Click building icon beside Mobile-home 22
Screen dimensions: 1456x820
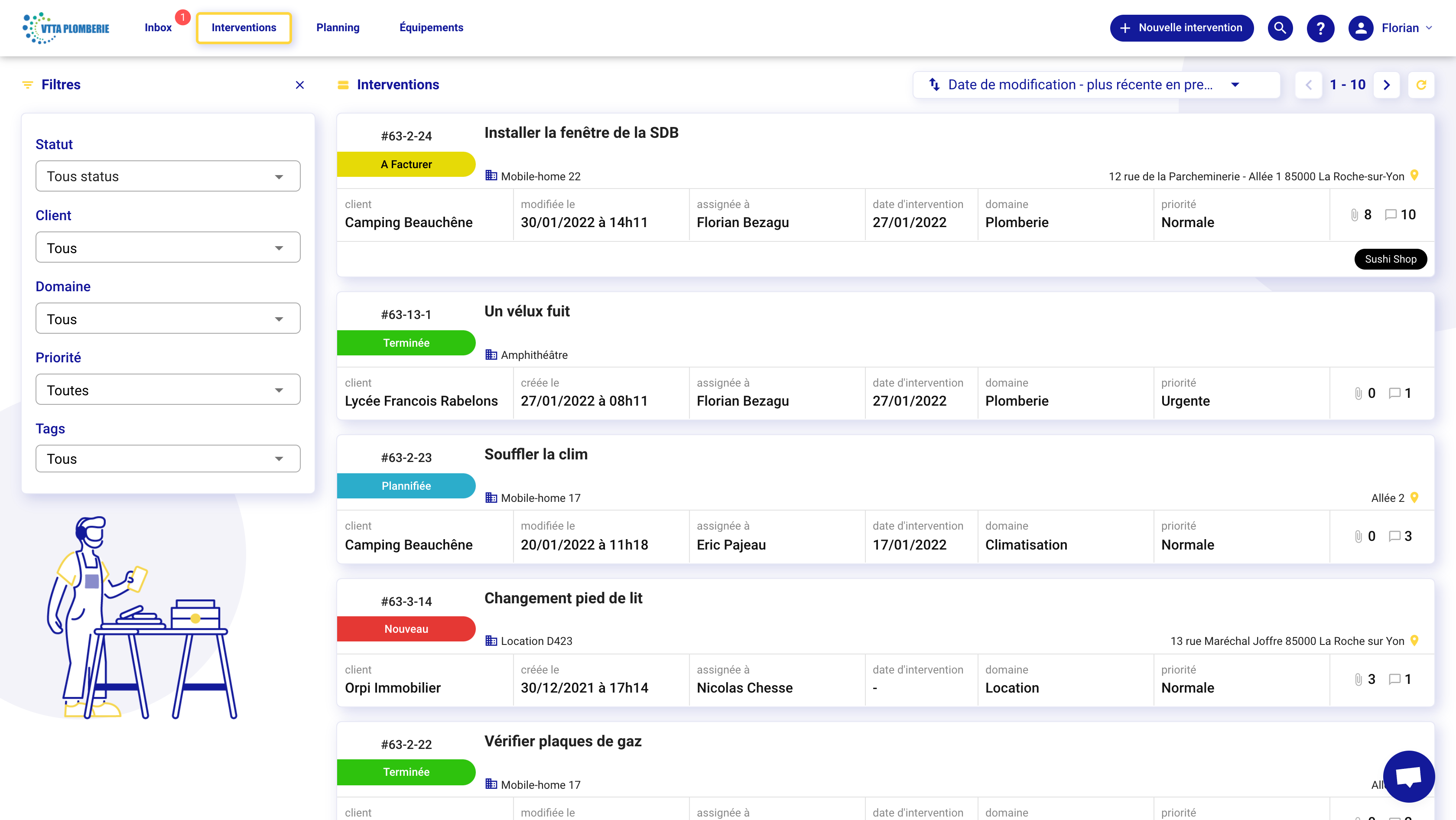click(x=491, y=176)
